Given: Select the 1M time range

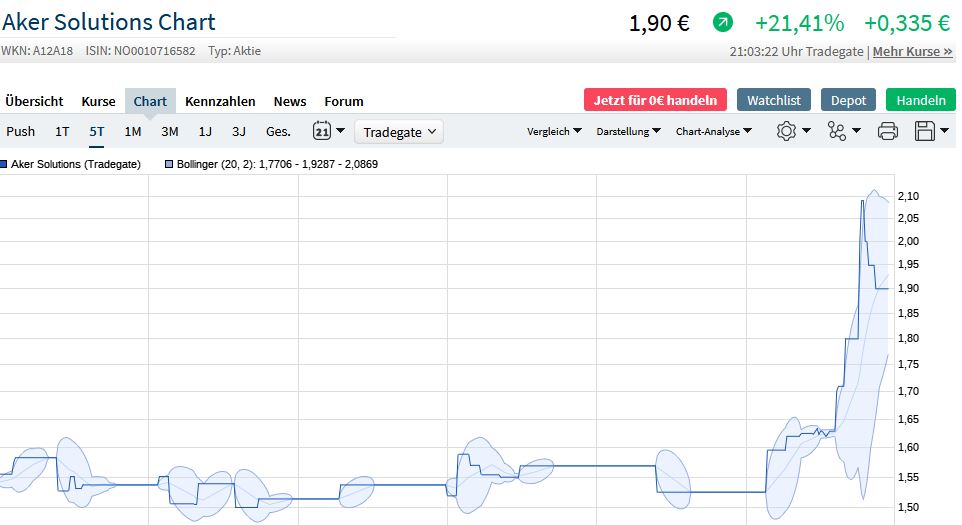Looking at the screenshot, I should [133, 131].
